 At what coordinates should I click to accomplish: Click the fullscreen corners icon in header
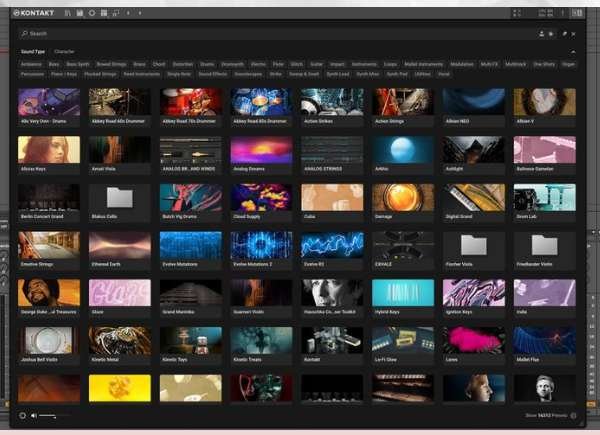[517, 13]
